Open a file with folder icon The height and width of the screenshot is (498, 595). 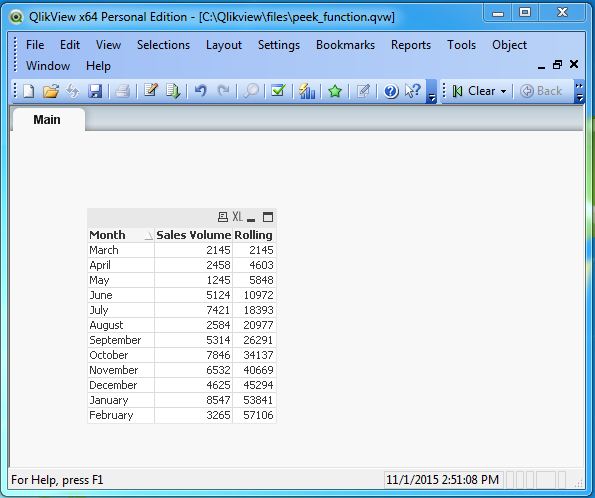(50, 91)
